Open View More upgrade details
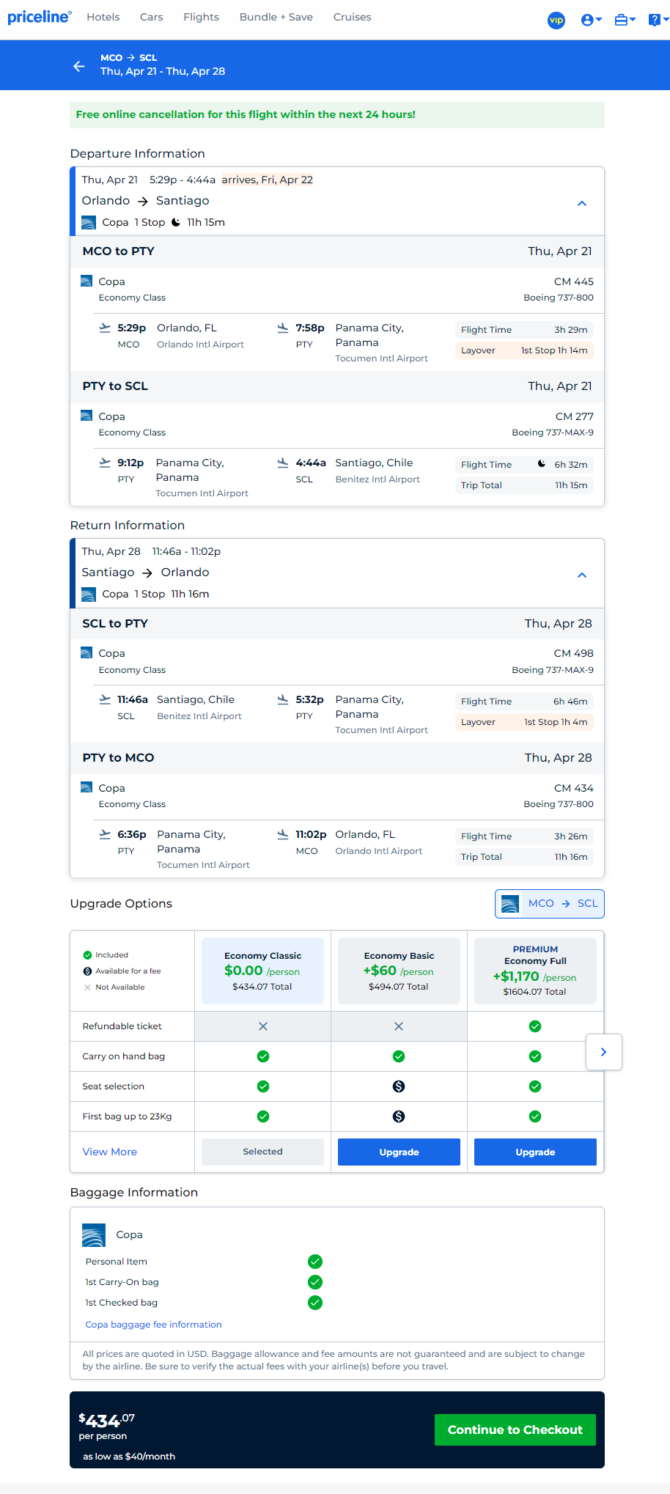 (x=110, y=1152)
